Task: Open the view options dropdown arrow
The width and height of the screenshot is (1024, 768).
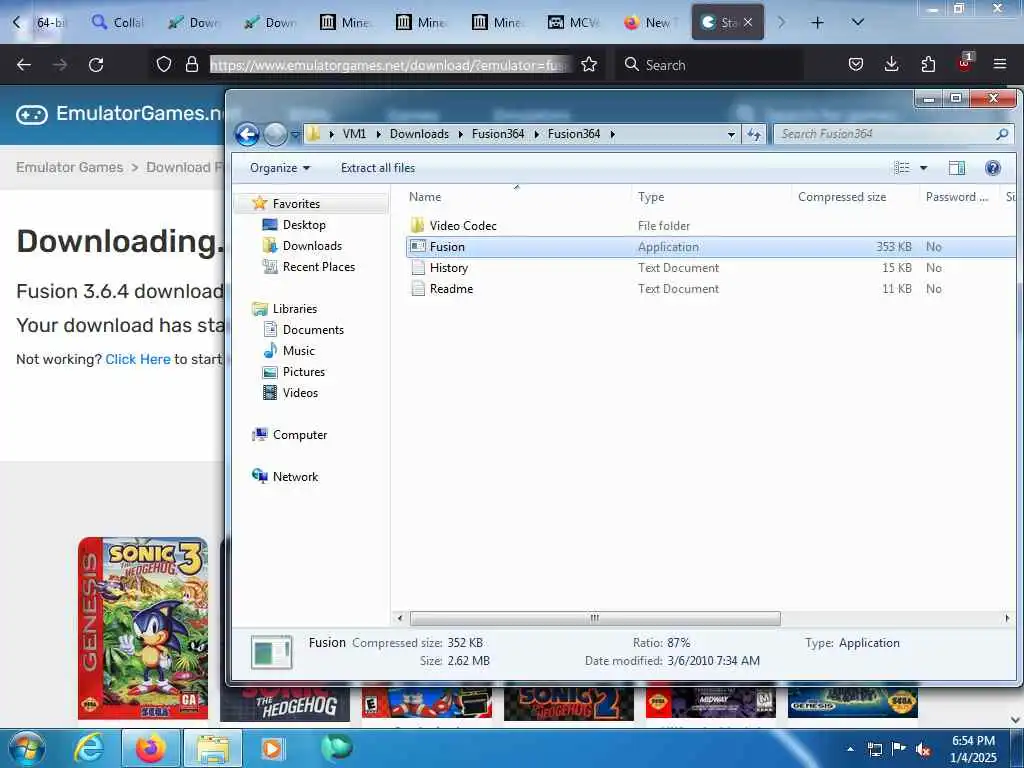Action: [x=923, y=168]
